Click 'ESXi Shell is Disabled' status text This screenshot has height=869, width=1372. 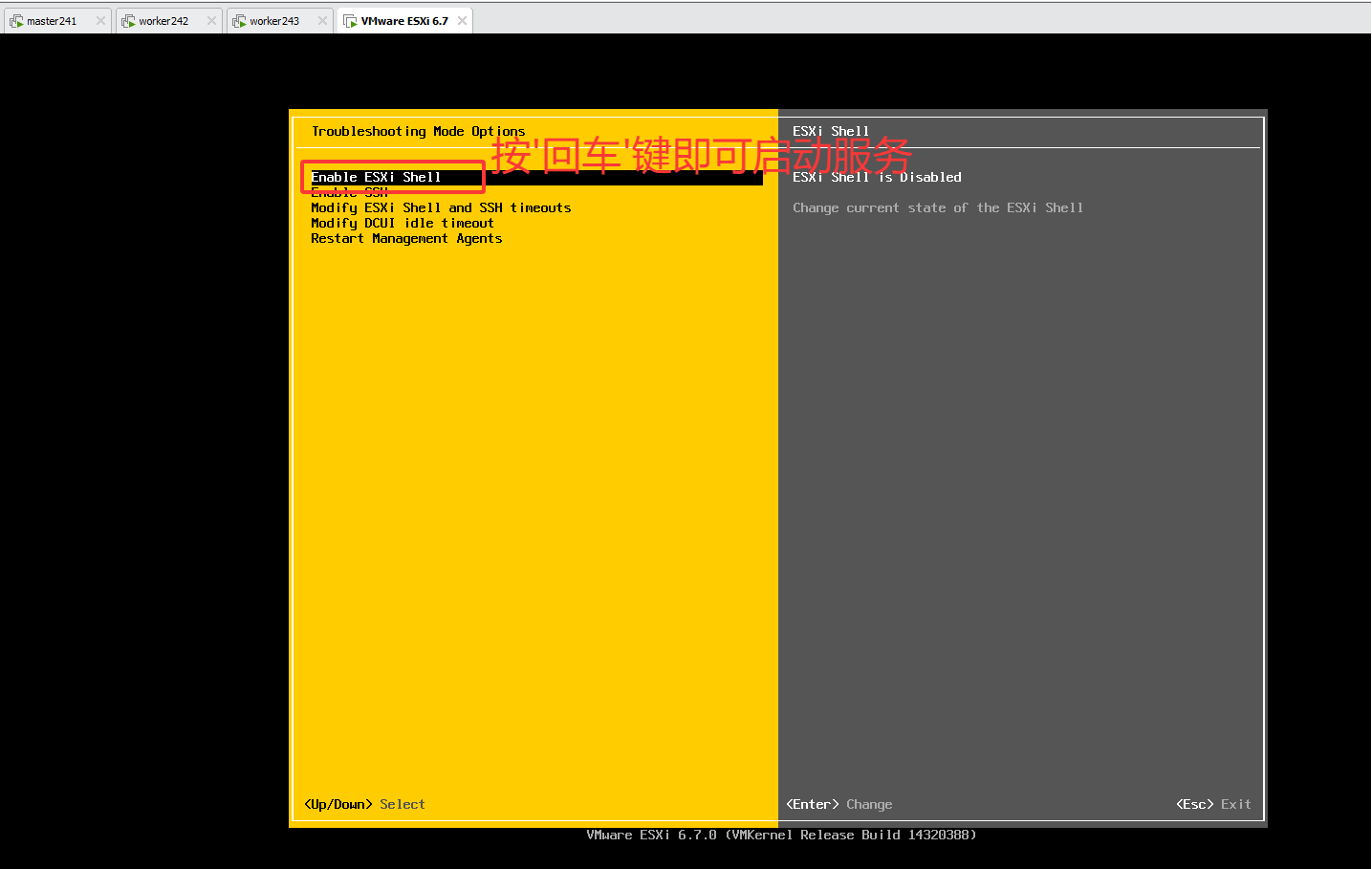tap(877, 177)
